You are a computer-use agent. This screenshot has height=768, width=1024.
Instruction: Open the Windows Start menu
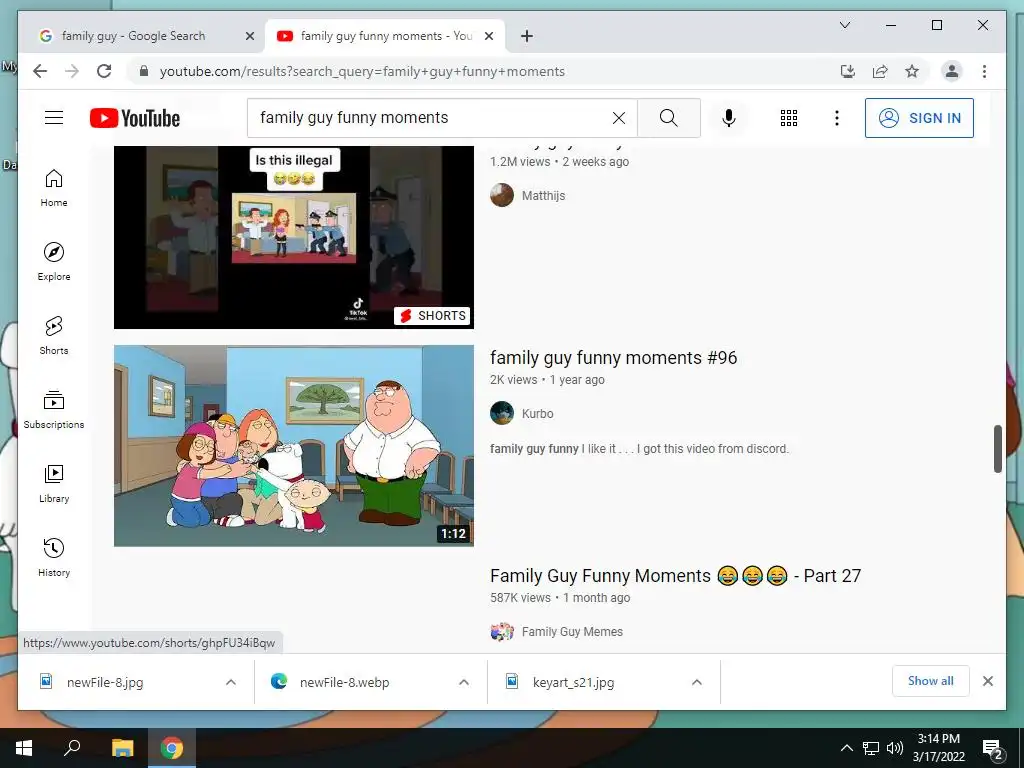[24, 748]
